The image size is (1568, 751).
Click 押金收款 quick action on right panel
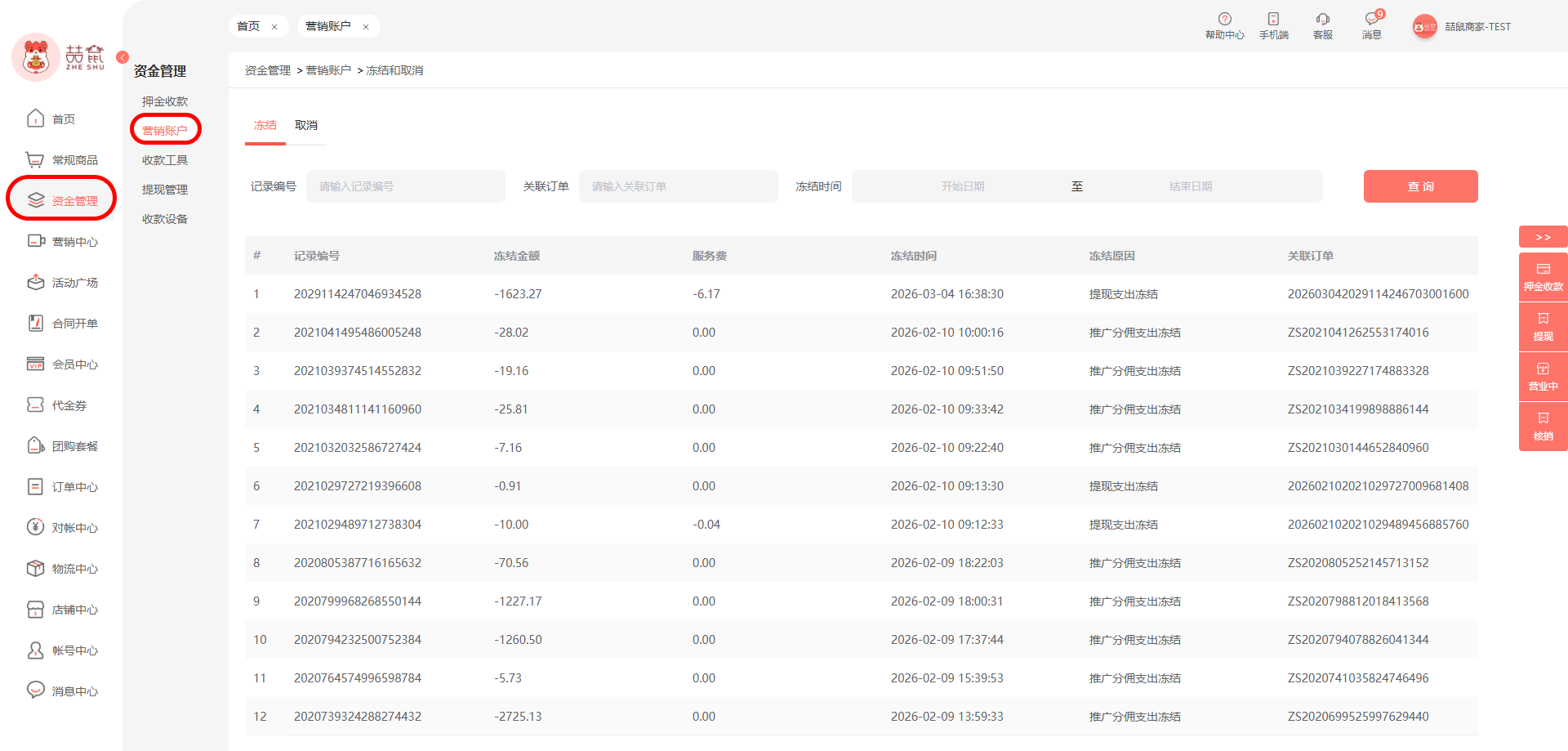[1543, 277]
